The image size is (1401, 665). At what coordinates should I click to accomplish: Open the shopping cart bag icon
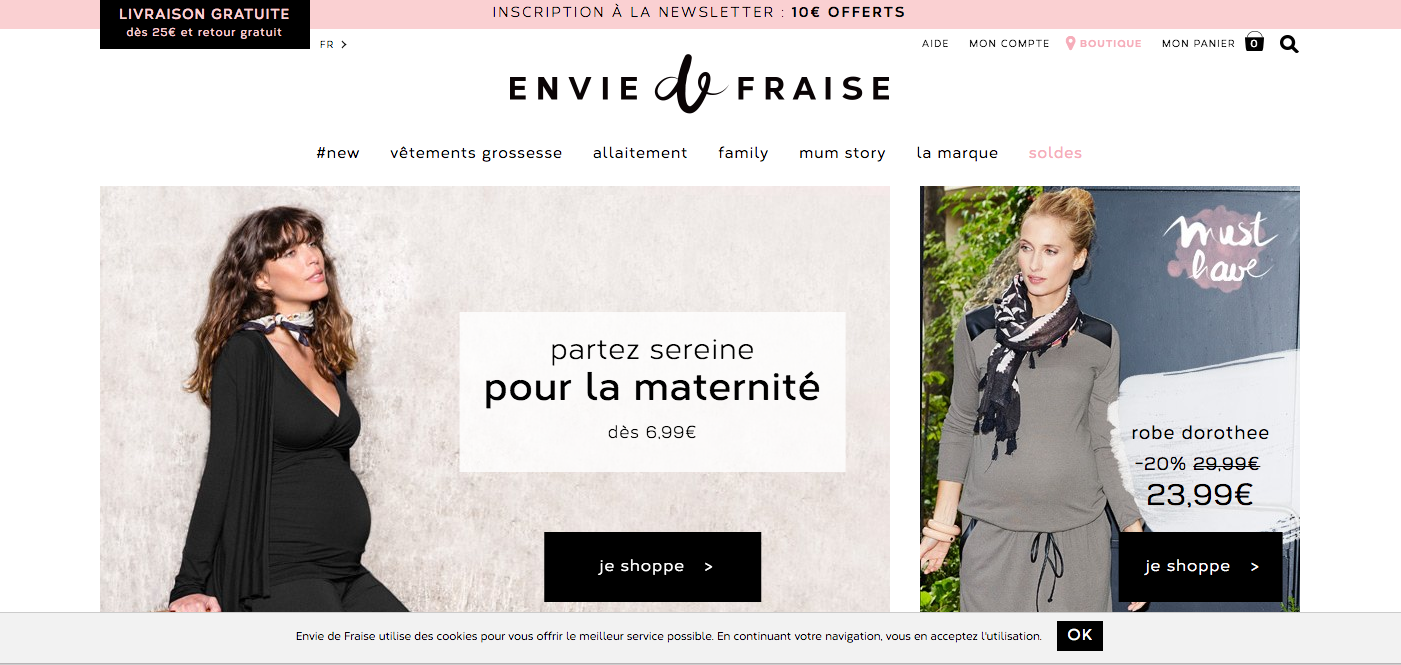[1254, 42]
